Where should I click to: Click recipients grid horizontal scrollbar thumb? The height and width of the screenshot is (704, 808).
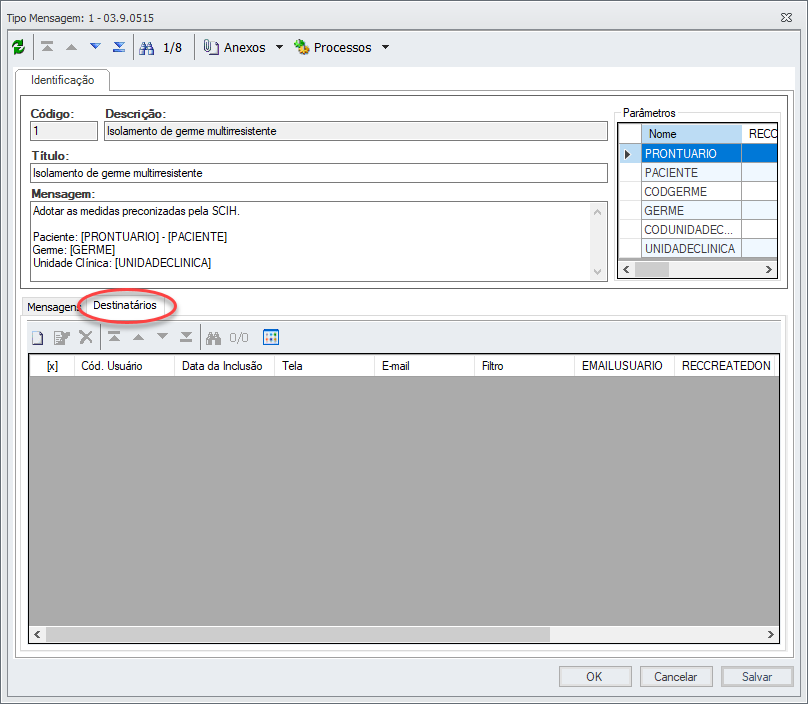[298, 634]
